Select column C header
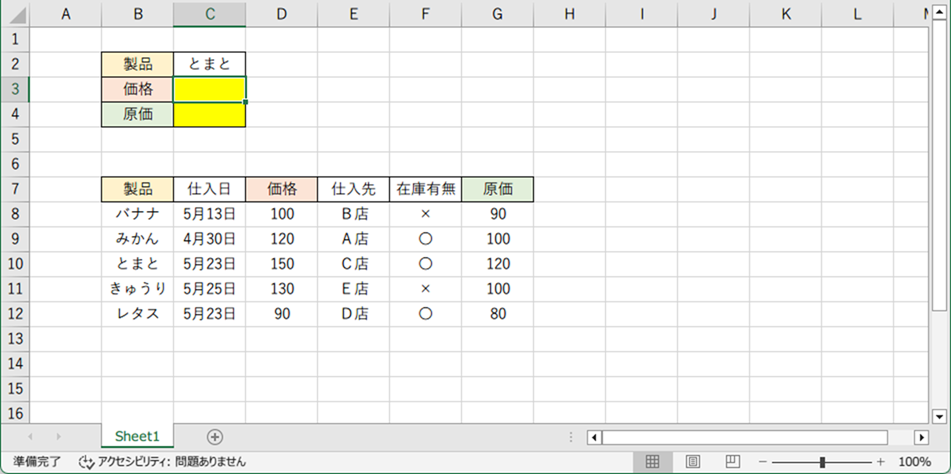The image size is (951, 474). 209,14
